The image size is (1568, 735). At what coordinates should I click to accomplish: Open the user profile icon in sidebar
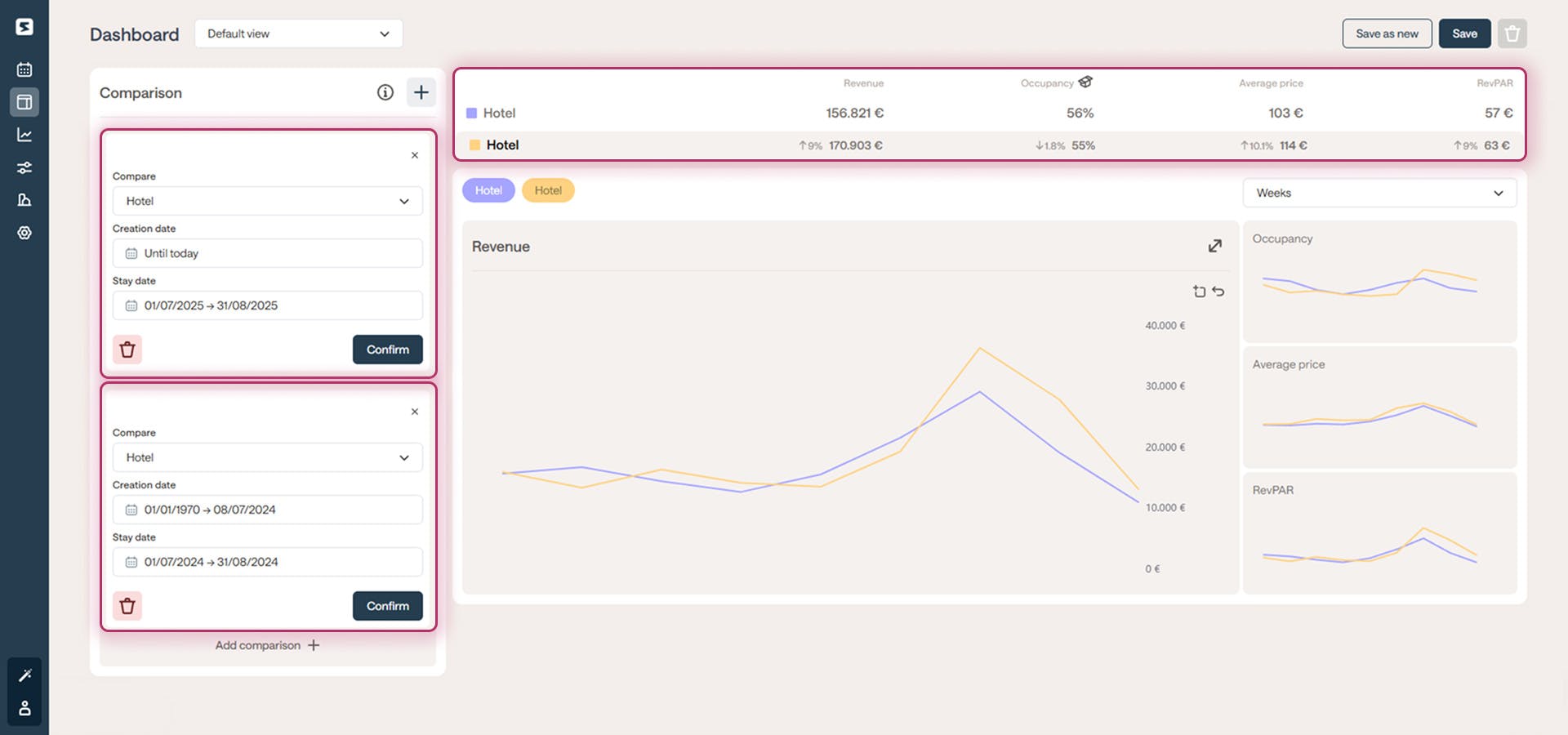[x=24, y=708]
